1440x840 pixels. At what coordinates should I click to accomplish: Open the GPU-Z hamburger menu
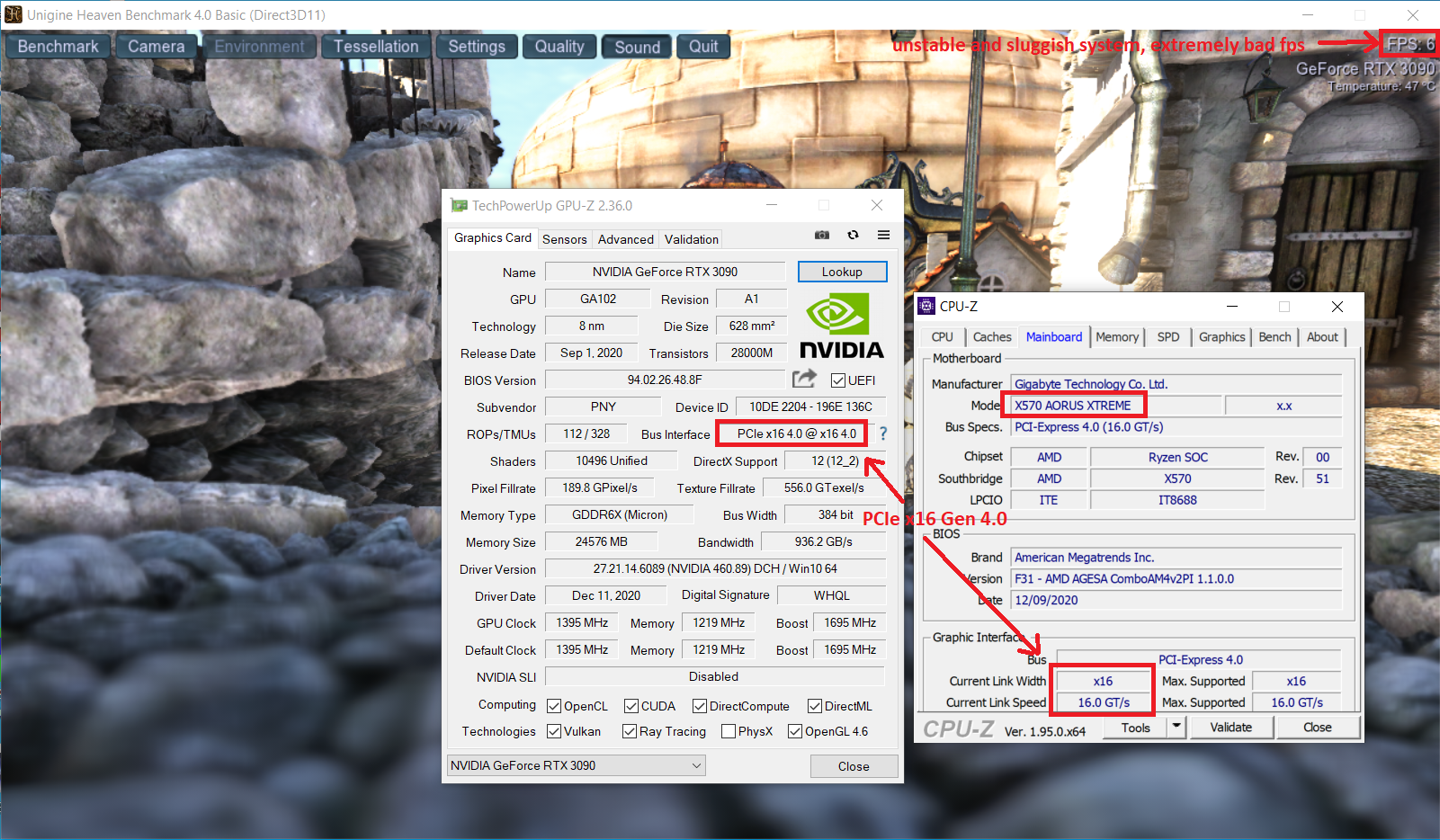pyautogui.click(x=884, y=235)
